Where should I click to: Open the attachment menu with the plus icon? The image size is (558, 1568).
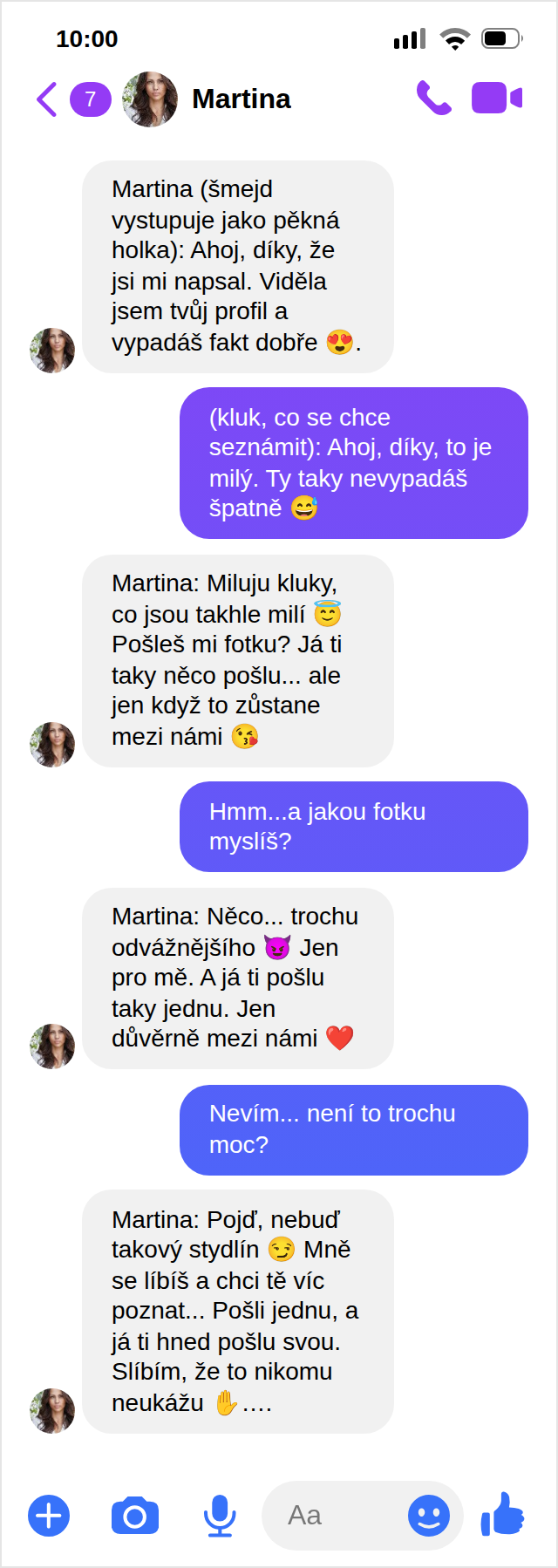pyautogui.click(x=49, y=1516)
